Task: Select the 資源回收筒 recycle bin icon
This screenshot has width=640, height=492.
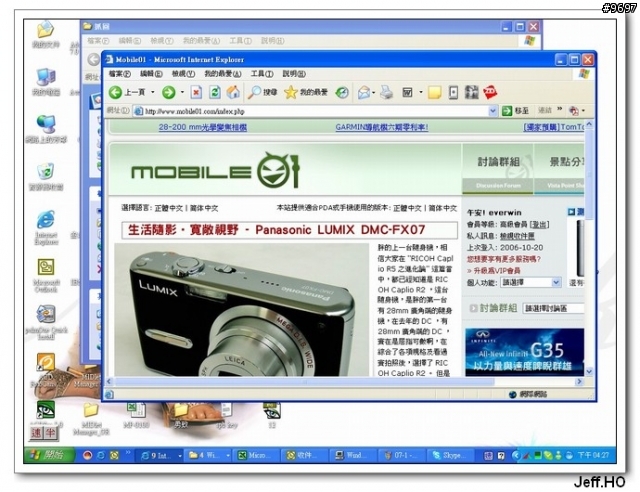Action: coord(46,177)
